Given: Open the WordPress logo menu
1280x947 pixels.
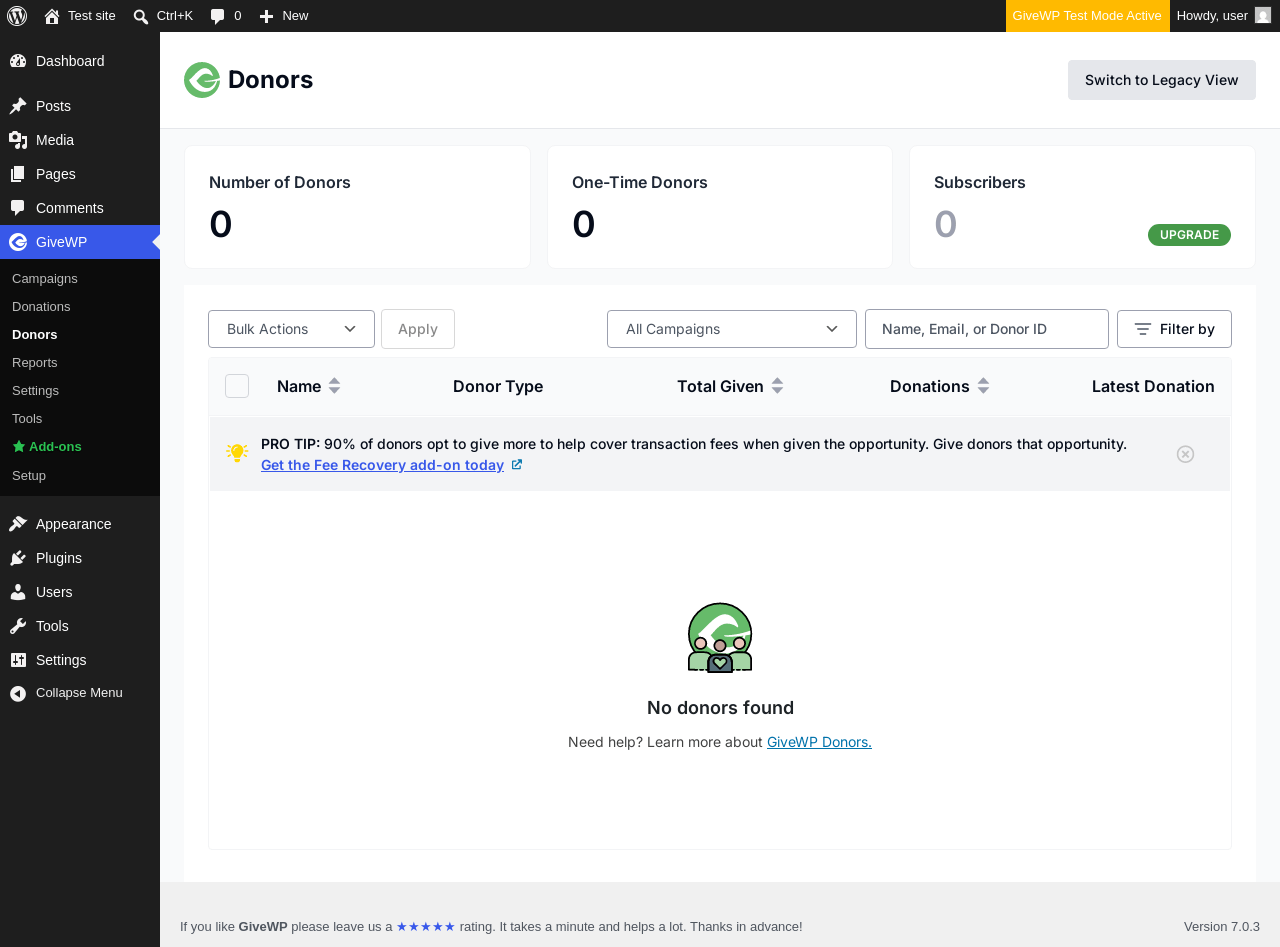Looking at the screenshot, I should pos(17,16).
